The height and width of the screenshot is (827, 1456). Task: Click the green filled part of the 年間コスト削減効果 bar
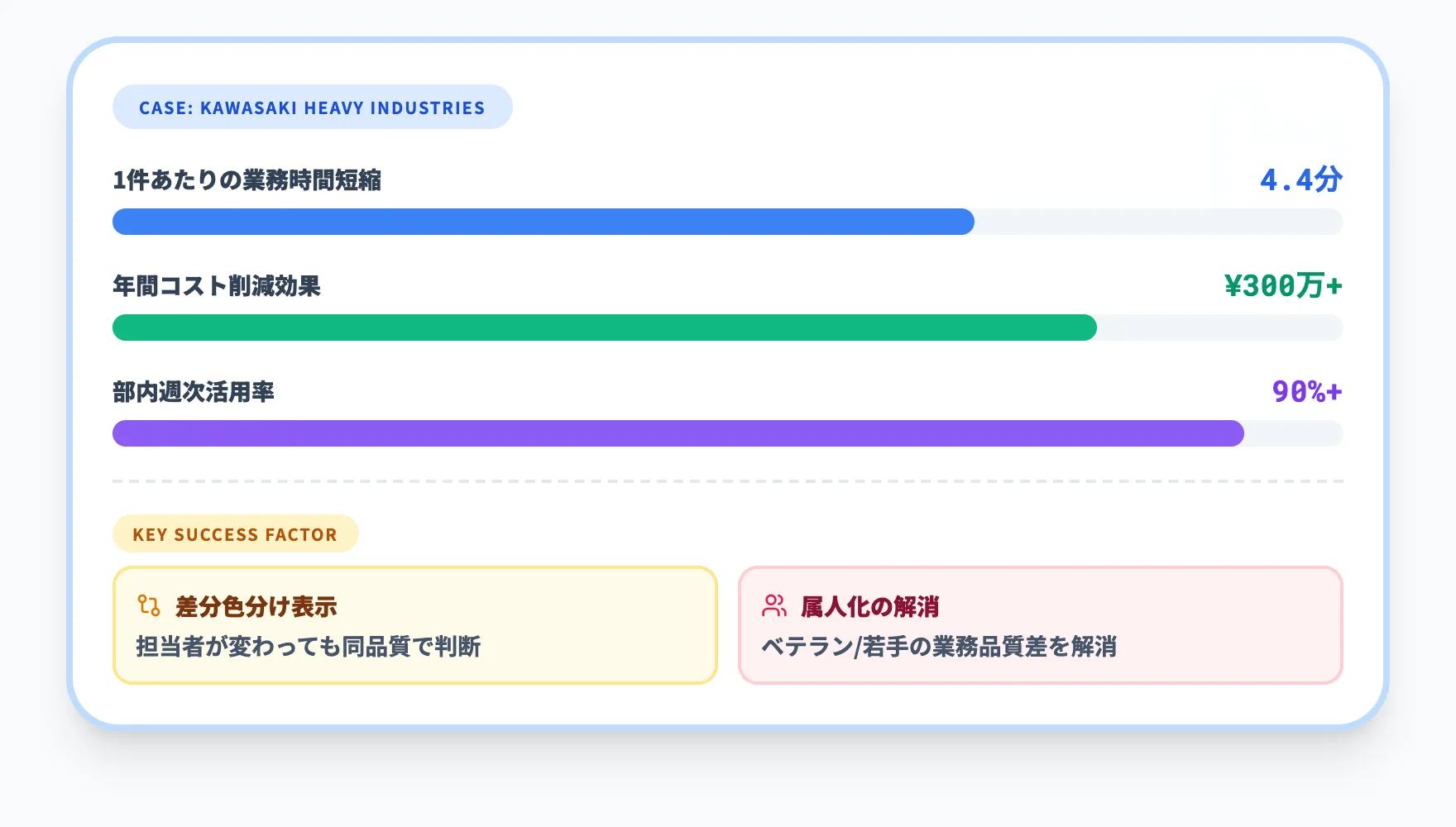tap(604, 327)
